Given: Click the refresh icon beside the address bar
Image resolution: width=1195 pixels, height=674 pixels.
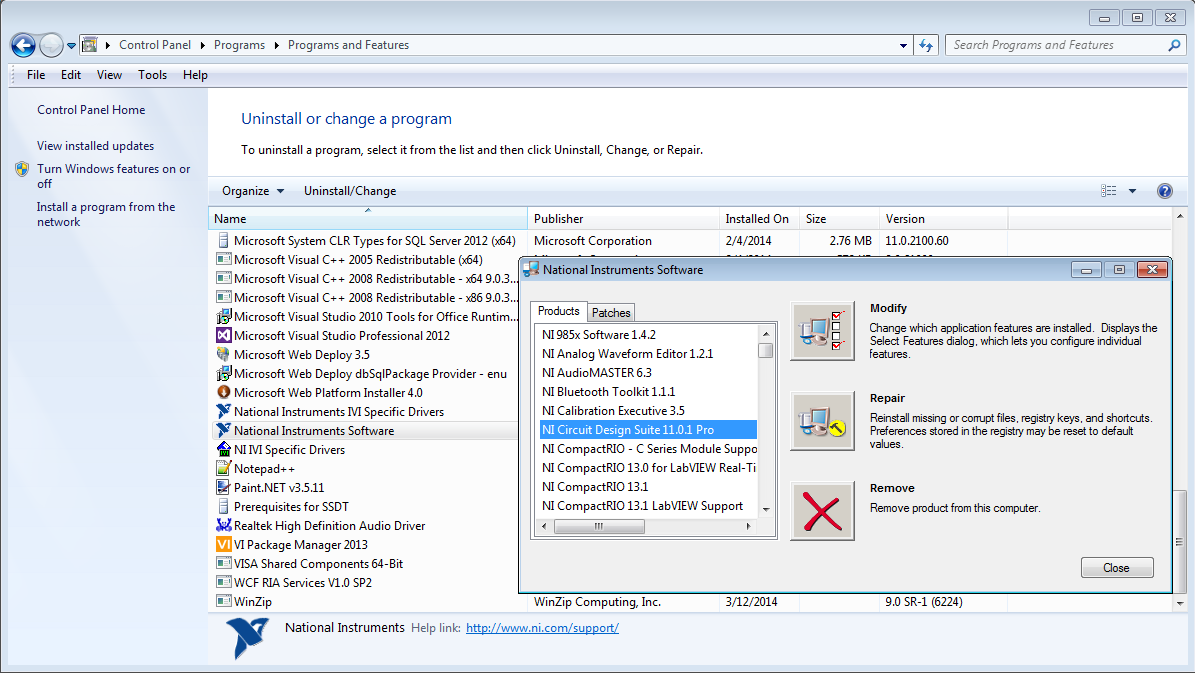Looking at the screenshot, I should pyautogui.click(x=926, y=46).
